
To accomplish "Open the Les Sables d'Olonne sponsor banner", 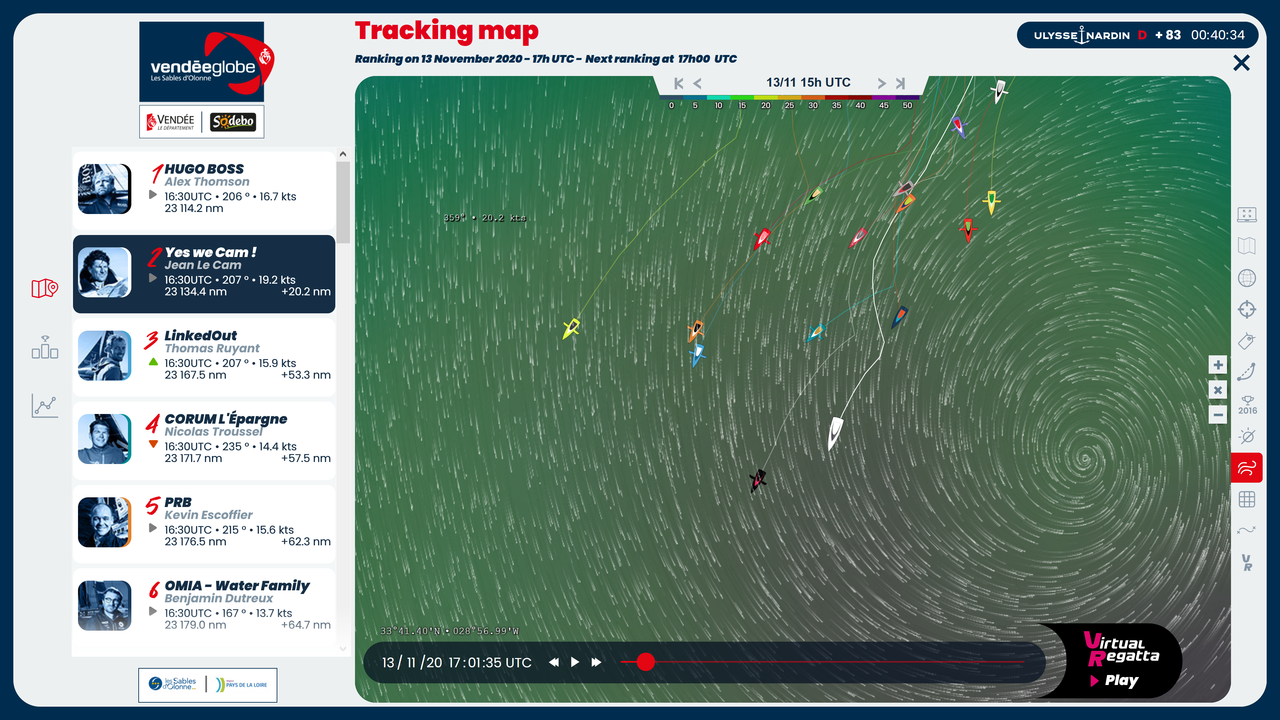I will coord(207,685).
